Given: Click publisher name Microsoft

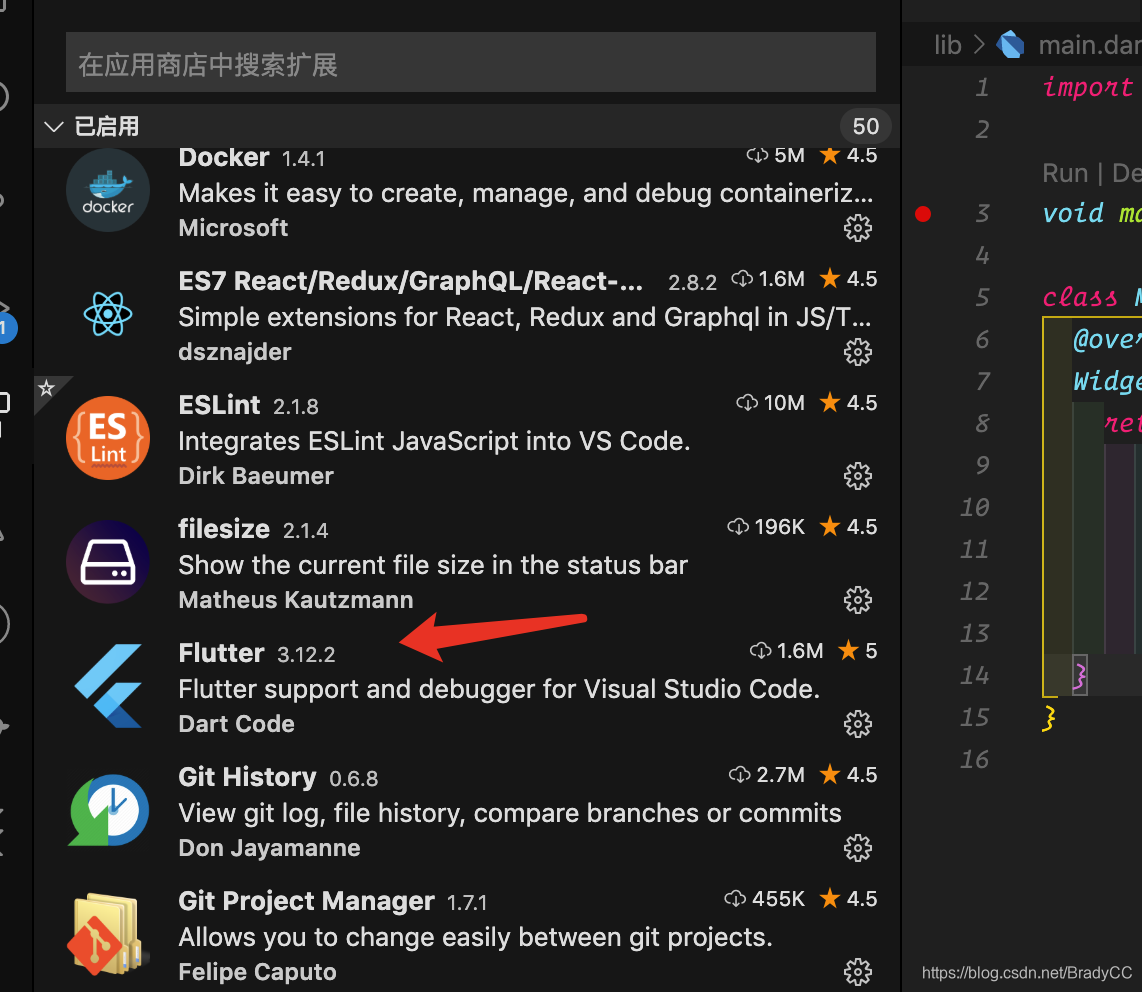Looking at the screenshot, I should click(233, 228).
